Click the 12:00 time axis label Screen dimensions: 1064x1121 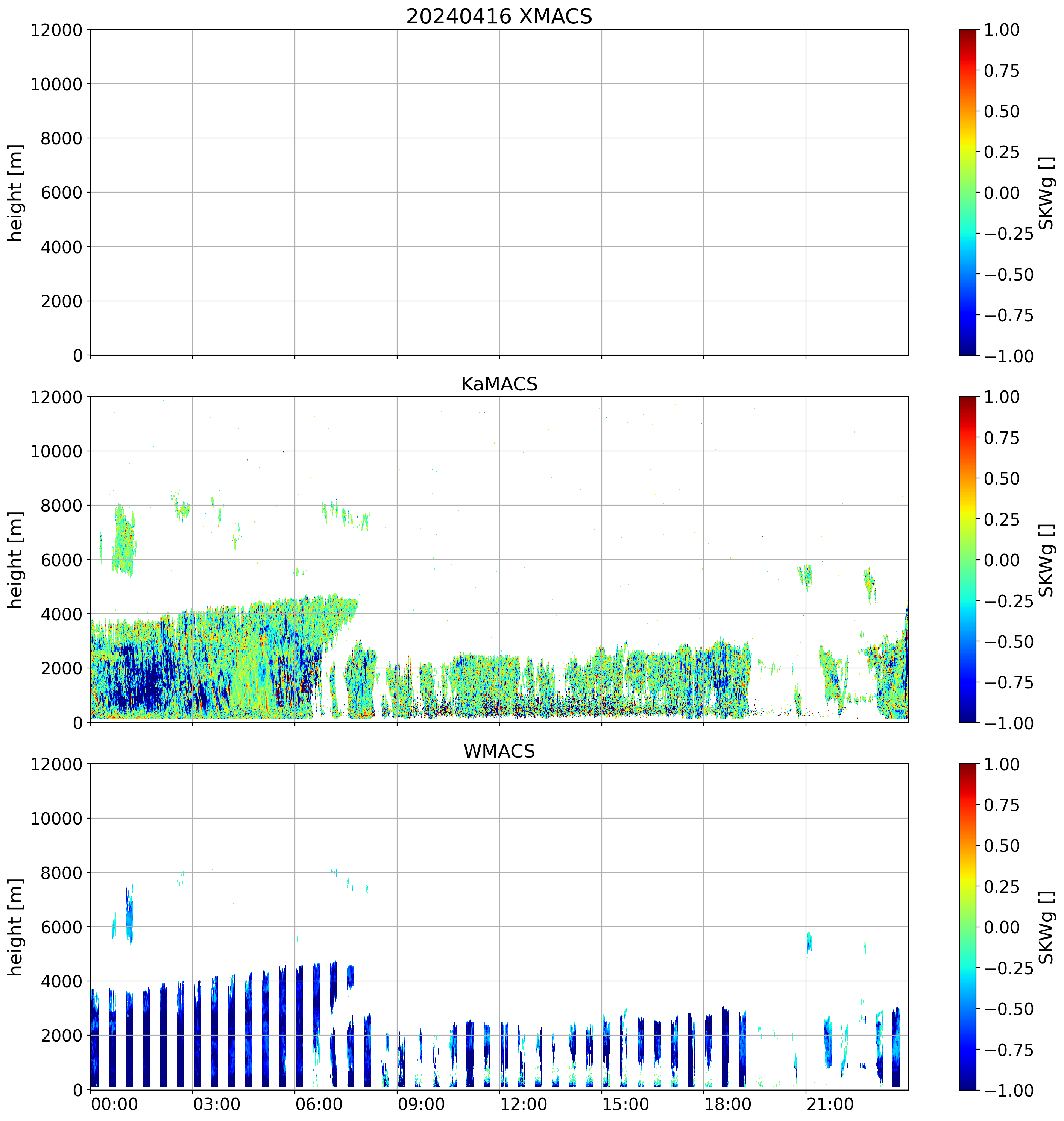tap(524, 1104)
